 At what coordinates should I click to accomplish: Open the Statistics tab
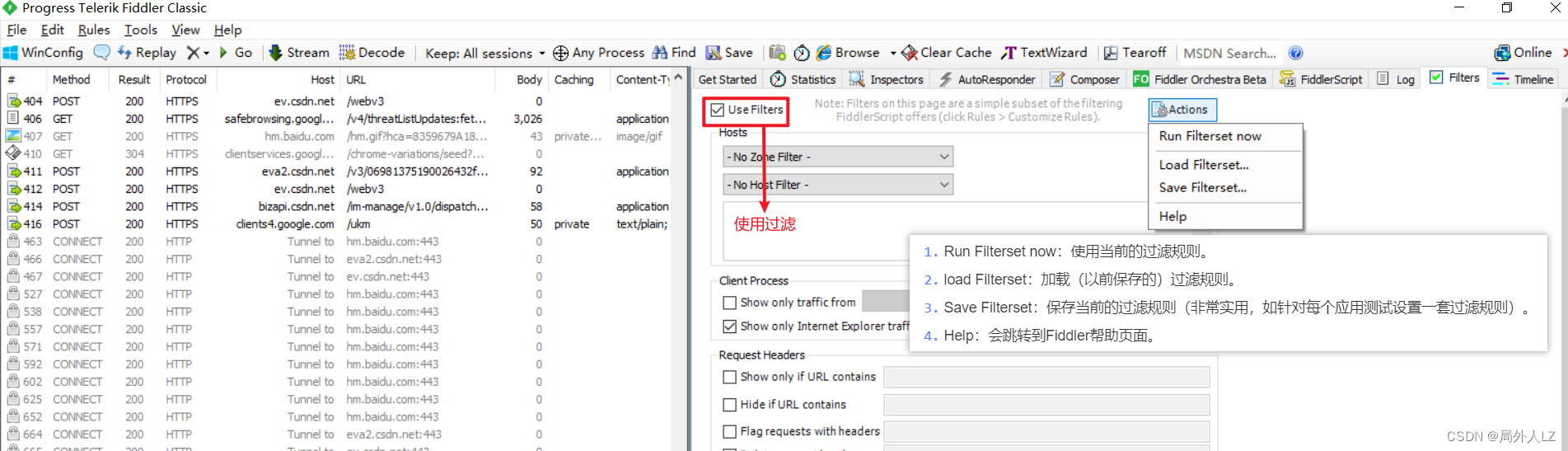coord(804,79)
